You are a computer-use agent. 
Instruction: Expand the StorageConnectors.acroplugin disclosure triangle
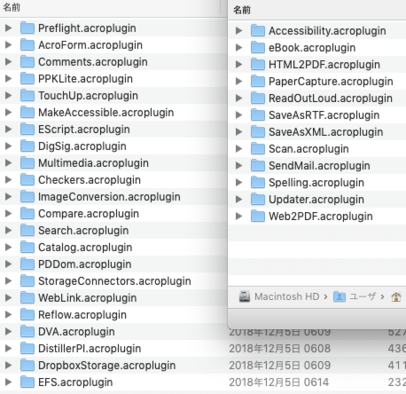pos(8,281)
